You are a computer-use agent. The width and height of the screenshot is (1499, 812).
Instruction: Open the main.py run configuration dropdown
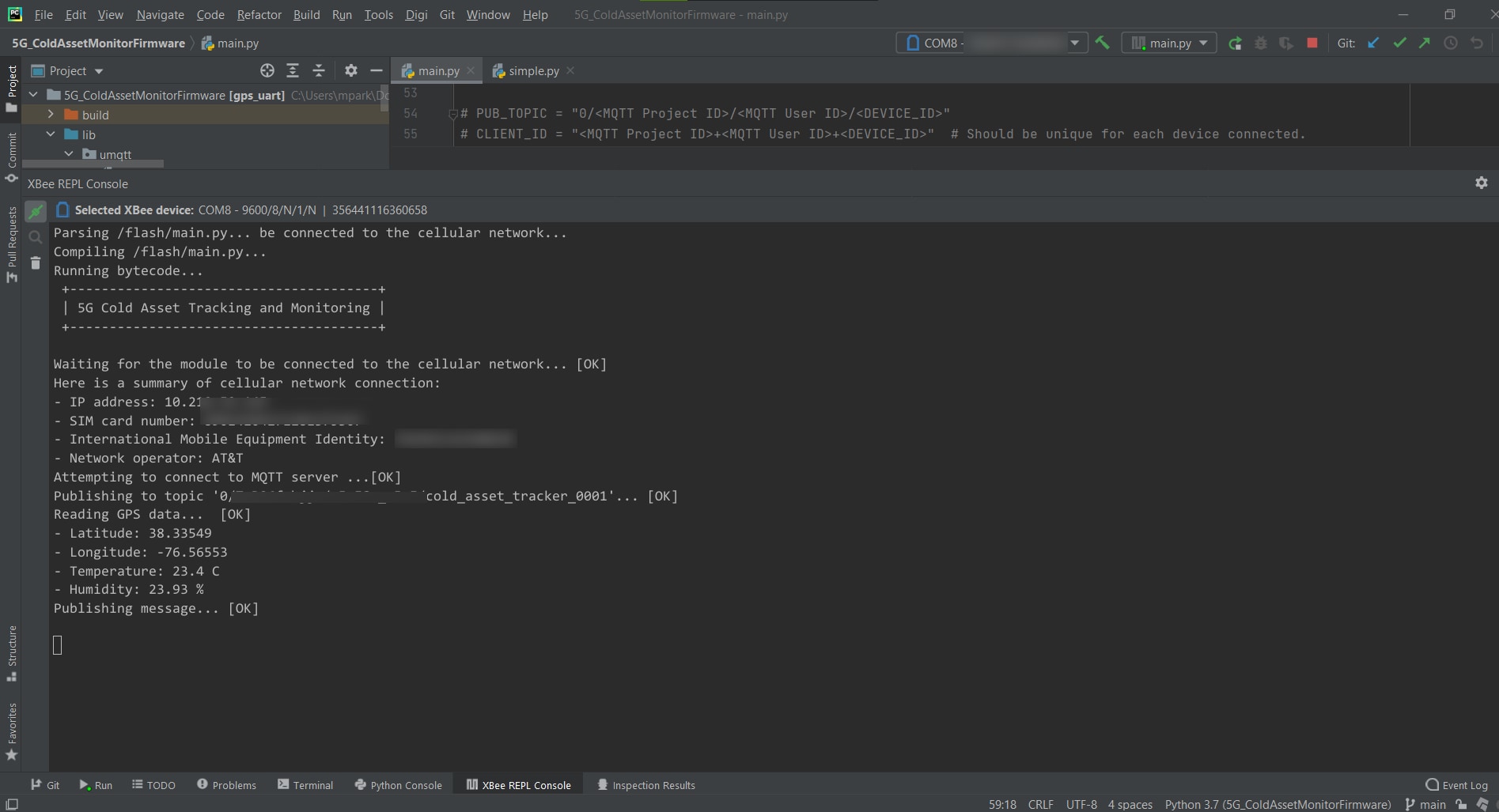tap(1203, 43)
